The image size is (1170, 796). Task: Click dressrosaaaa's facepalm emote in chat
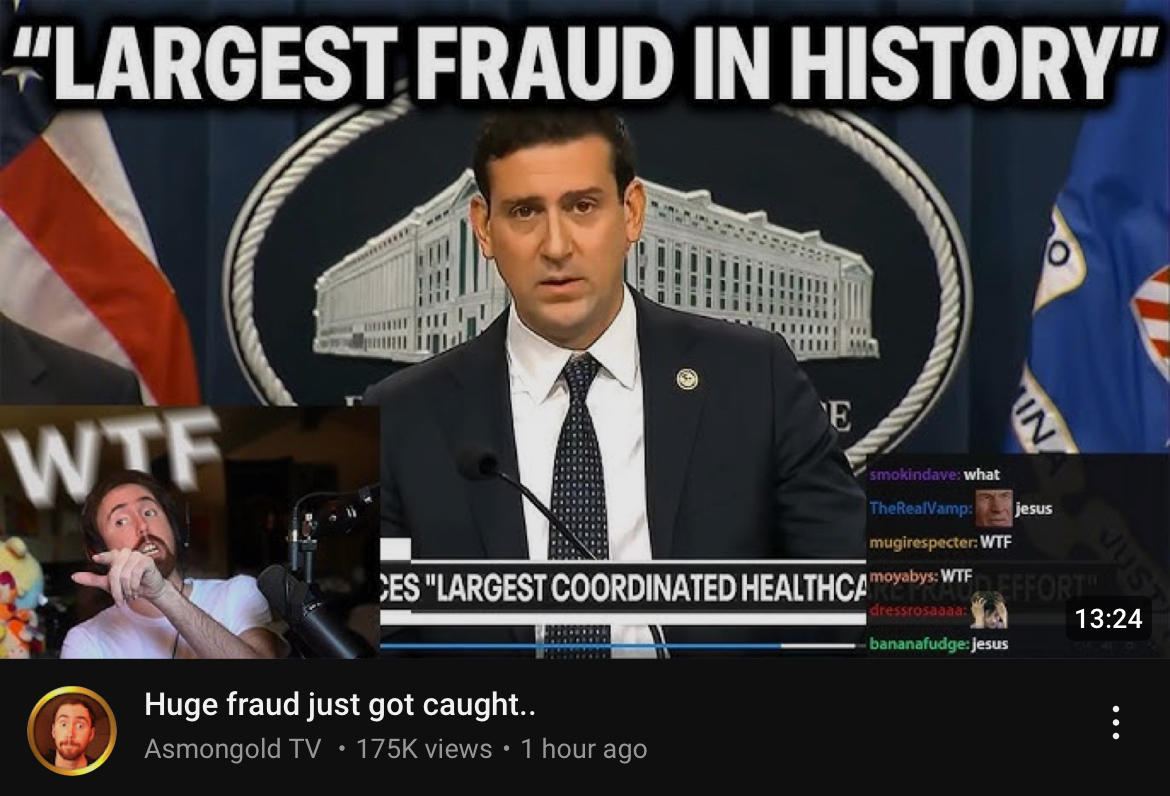point(989,610)
